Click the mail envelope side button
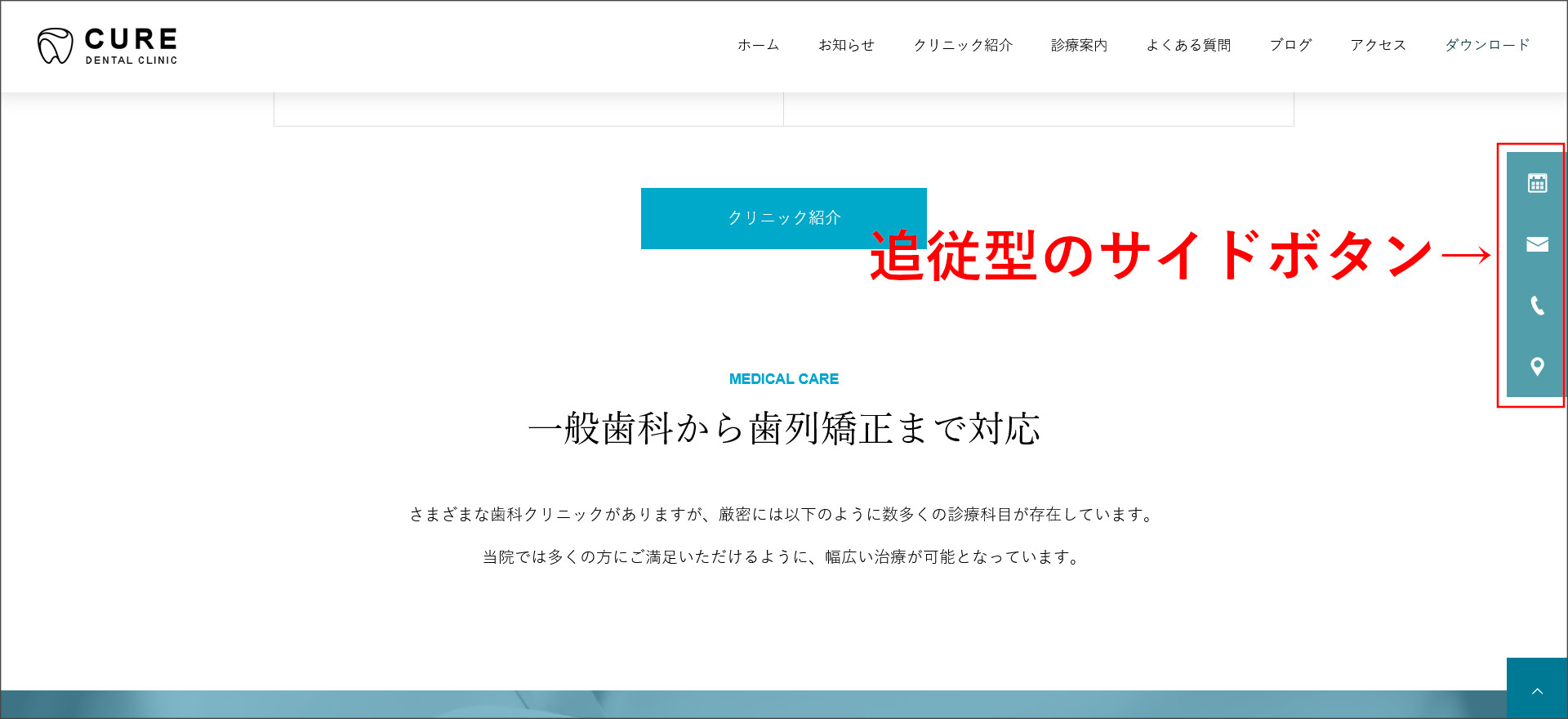Image resolution: width=1568 pixels, height=719 pixels. [x=1537, y=244]
